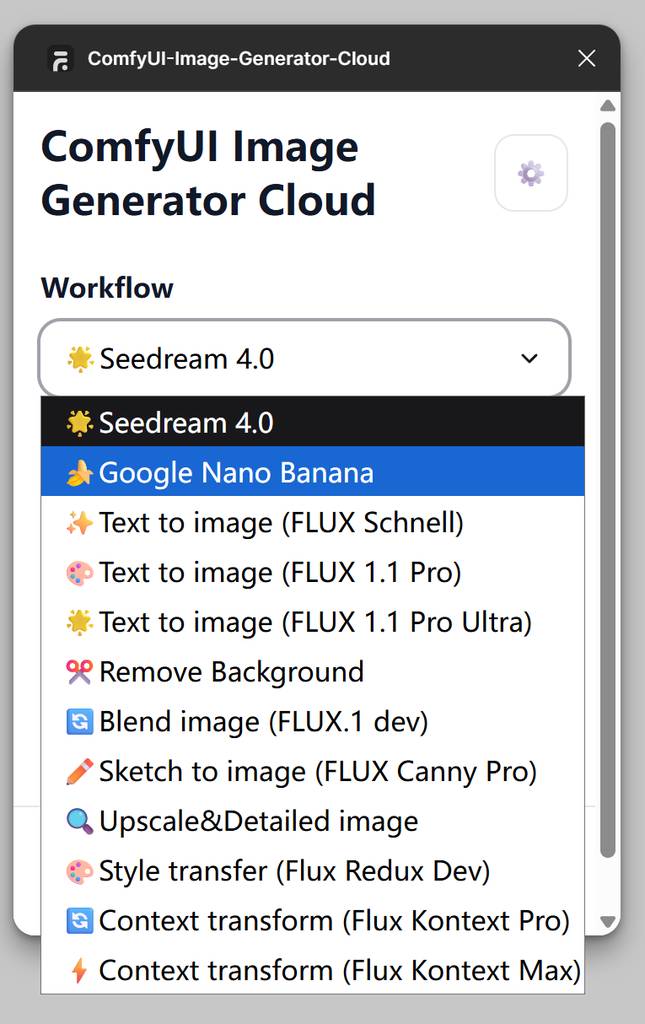The image size is (645, 1024).
Task: Click the plugin logo in the title bar
Action: click(x=61, y=59)
